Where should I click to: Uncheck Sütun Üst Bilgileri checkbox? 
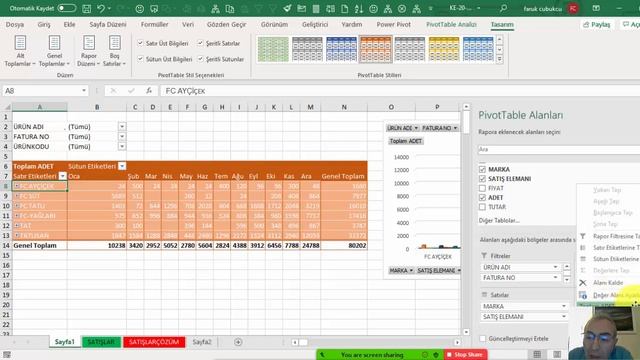click(x=140, y=59)
